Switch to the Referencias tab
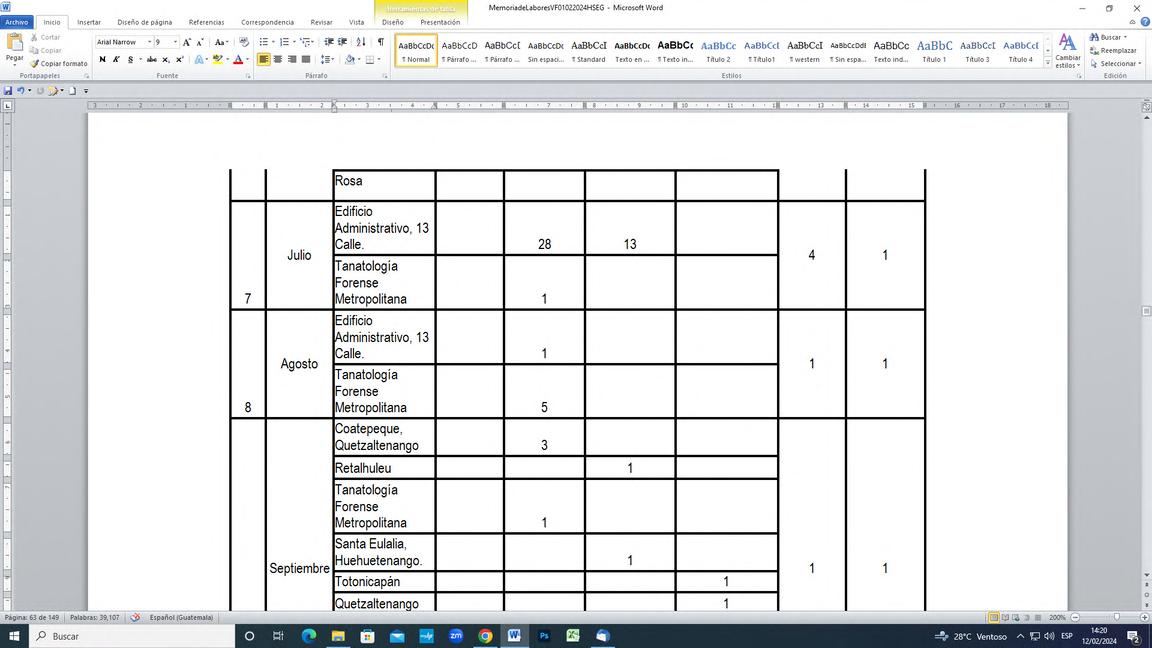Screen dimensions: 1152x648 pos(206,22)
